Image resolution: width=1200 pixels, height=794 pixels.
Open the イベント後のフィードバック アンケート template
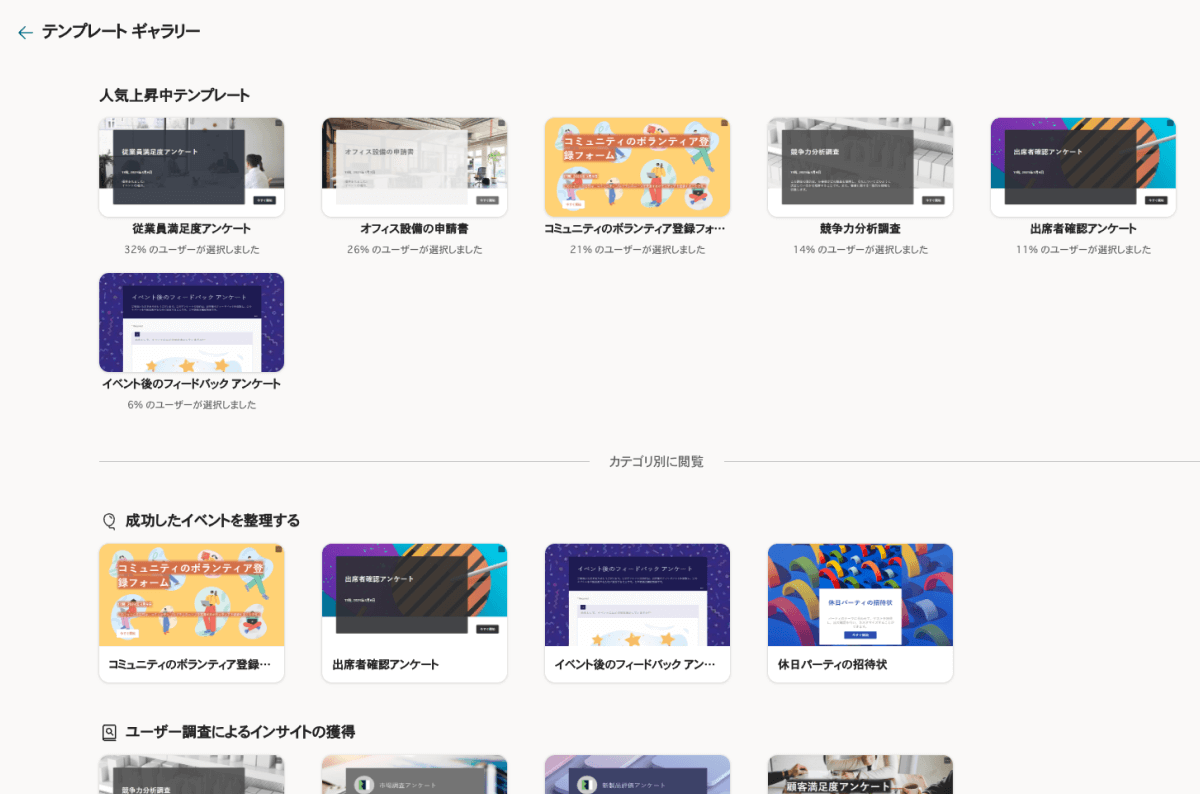click(191, 321)
